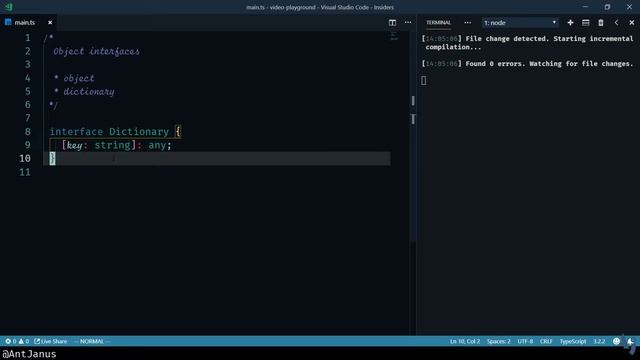Click the '-- NORMAL --' vim mode indicator
The width and height of the screenshot is (640, 360).
coord(92,341)
